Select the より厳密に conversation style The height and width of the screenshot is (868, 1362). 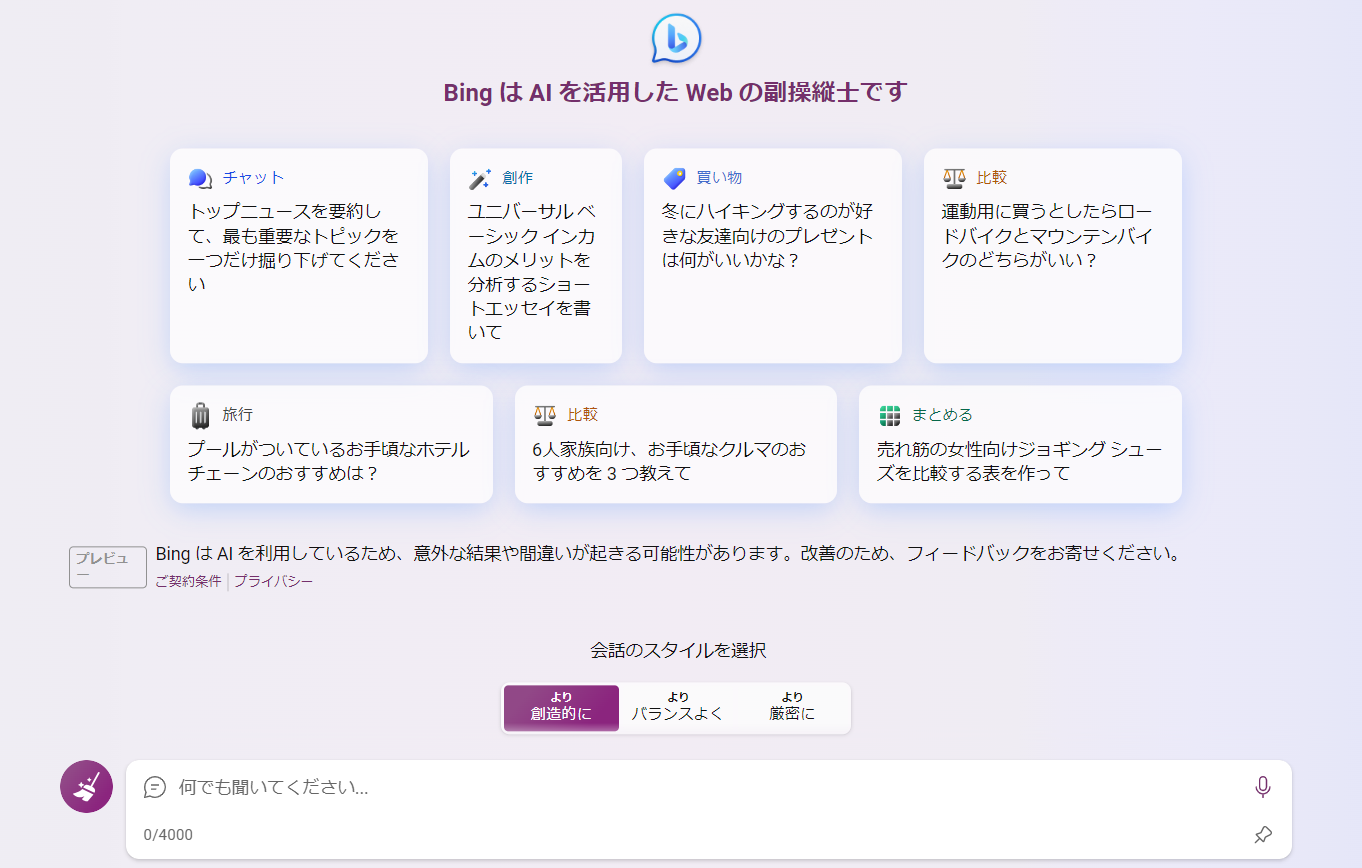[x=792, y=708]
